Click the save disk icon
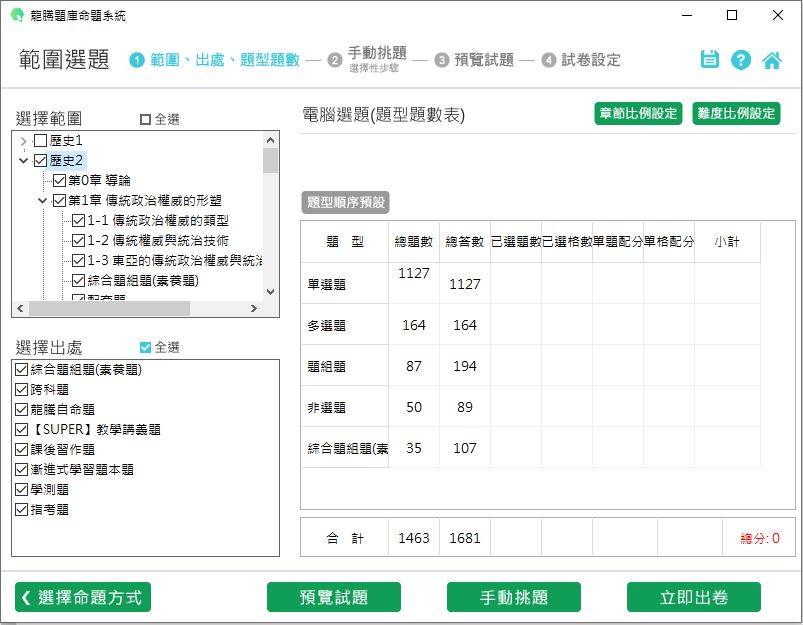The image size is (803, 625). coord(709,59)
